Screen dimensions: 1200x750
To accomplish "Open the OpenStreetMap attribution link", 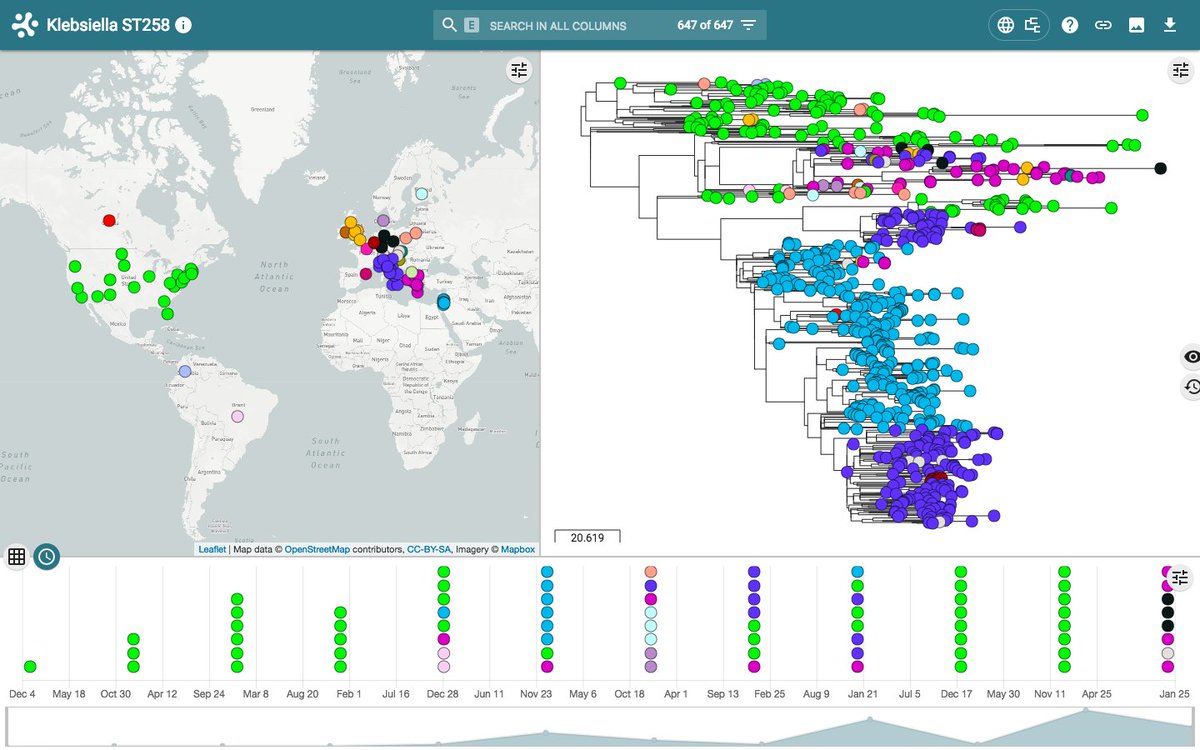I will (x=317, y=549).
